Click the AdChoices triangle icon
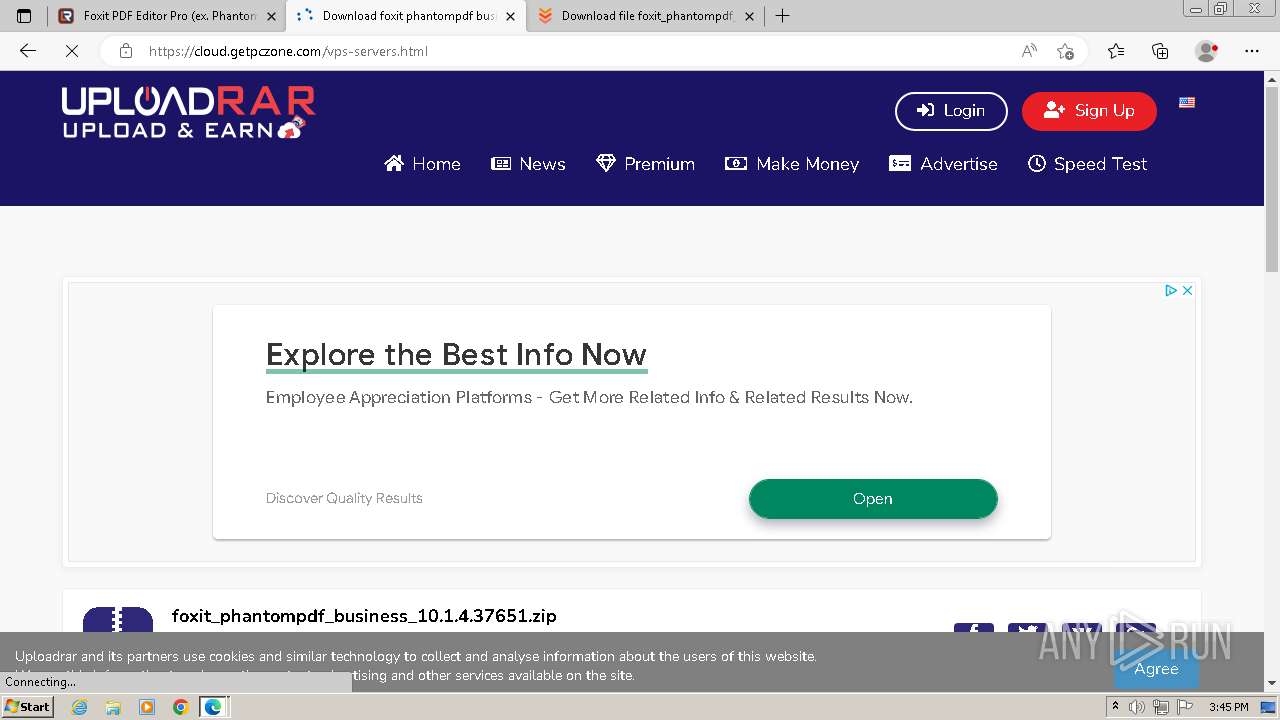The width and height of the screenshot is (1280, 720). [x=1170, y=290]
